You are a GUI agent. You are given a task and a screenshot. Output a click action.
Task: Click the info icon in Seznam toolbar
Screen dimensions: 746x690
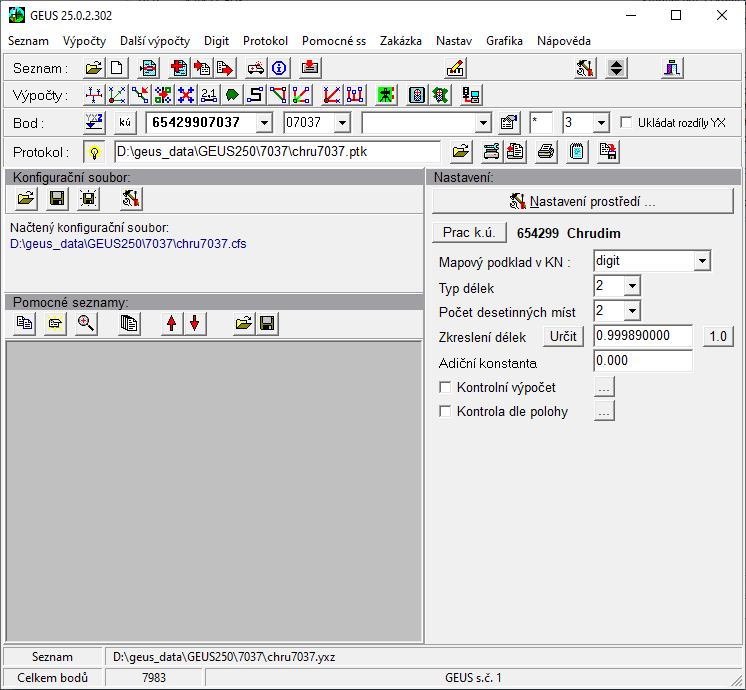point(280,68)
